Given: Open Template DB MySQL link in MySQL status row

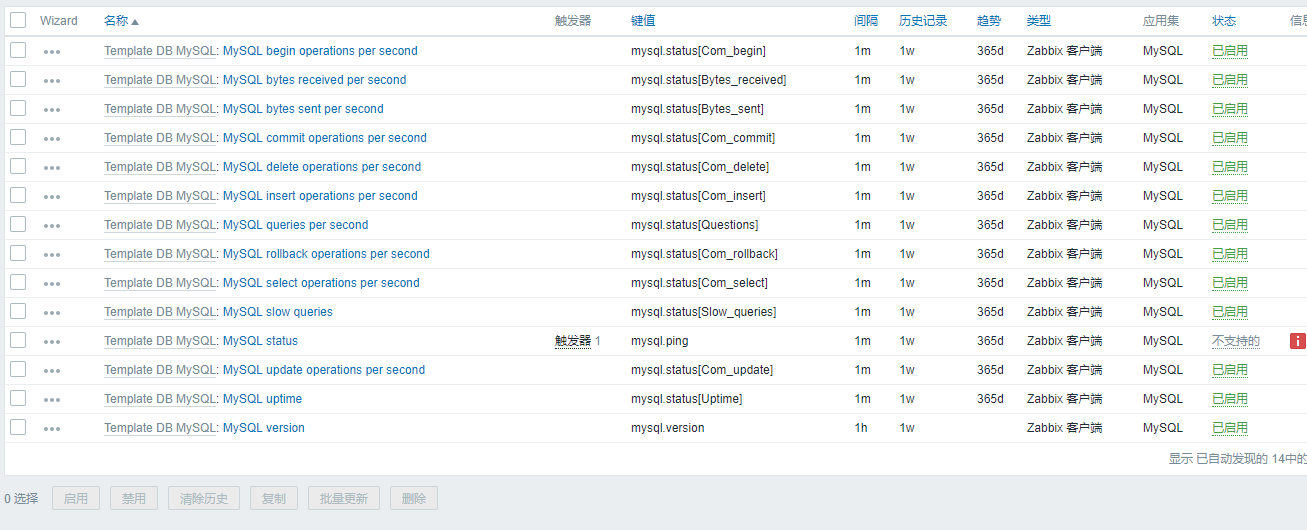Looking at the screenshot, I should 160,341.
